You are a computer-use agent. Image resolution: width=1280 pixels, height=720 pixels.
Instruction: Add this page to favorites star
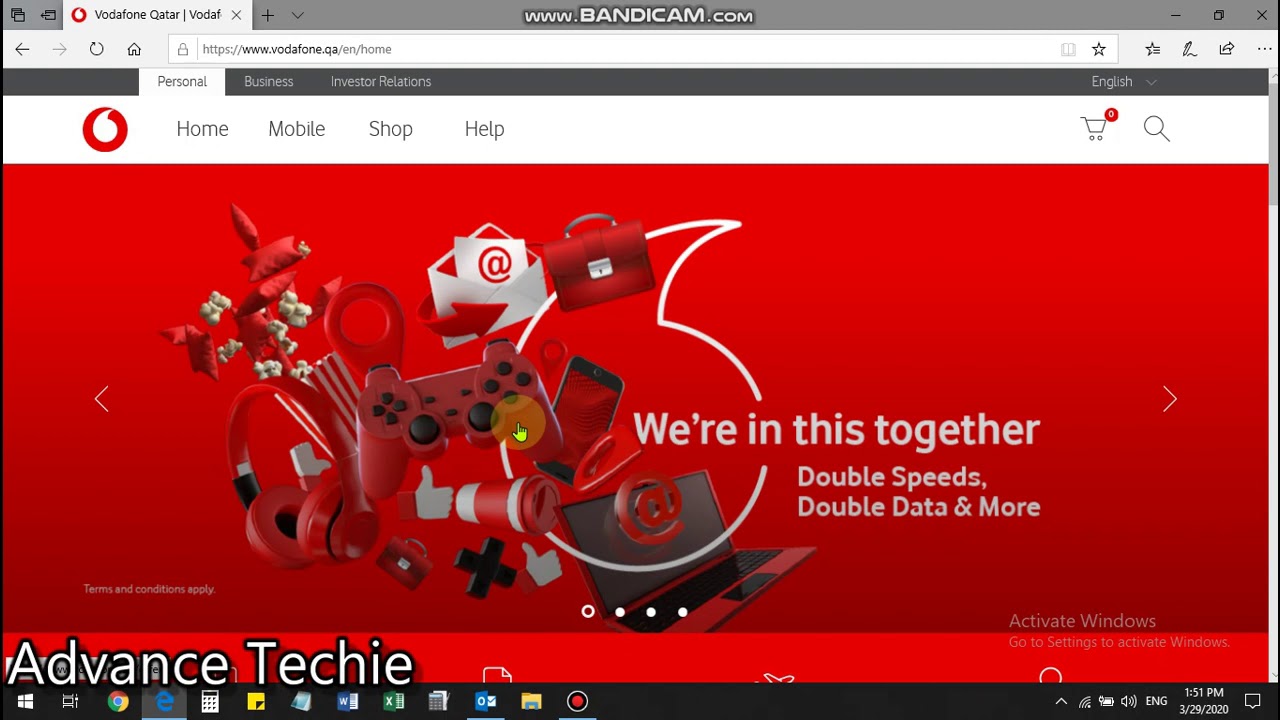point(1098,49)
